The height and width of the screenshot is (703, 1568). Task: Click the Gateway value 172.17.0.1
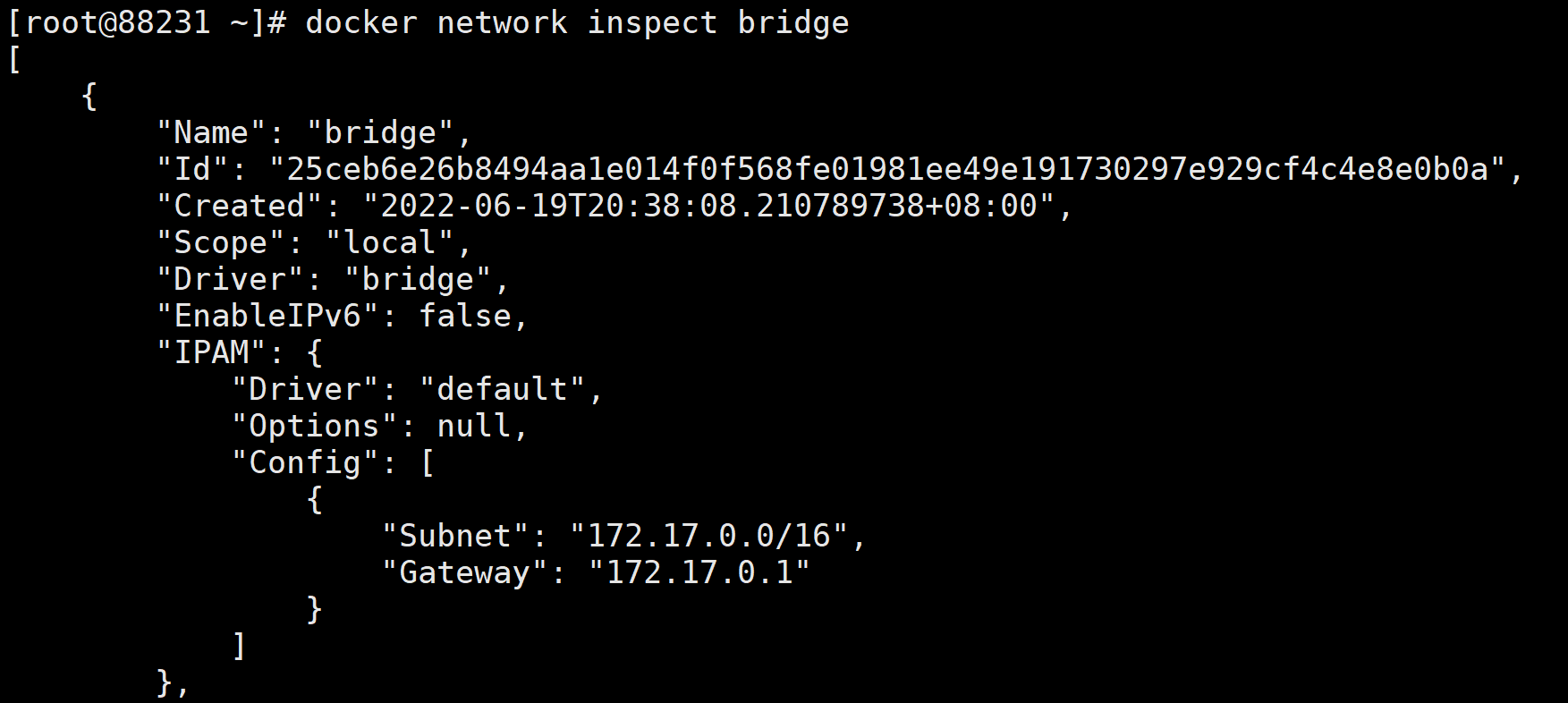[x=699, y=572]
